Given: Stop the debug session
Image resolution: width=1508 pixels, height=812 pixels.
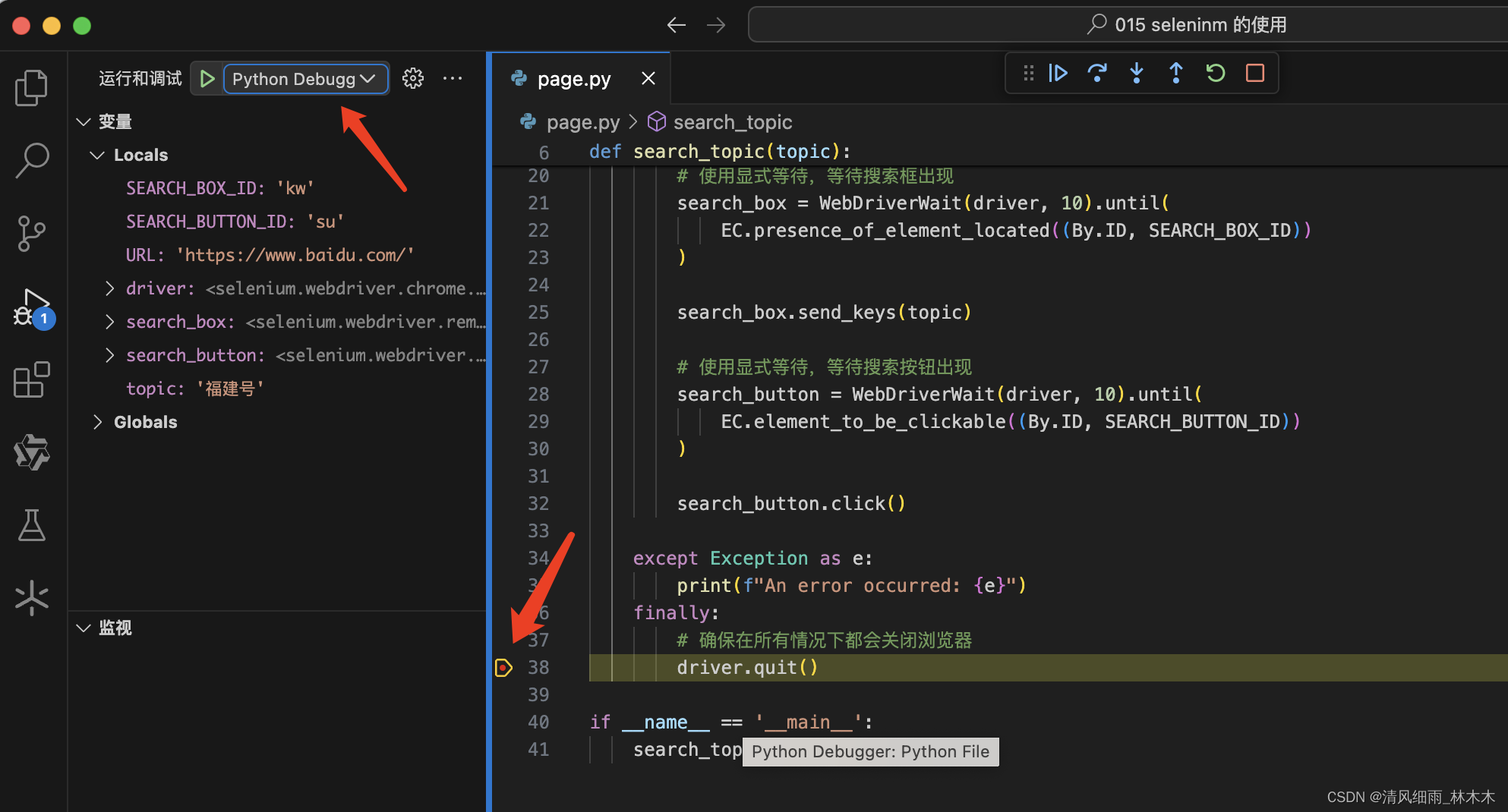Looking at the screenshot, I should coord(1255,73).
